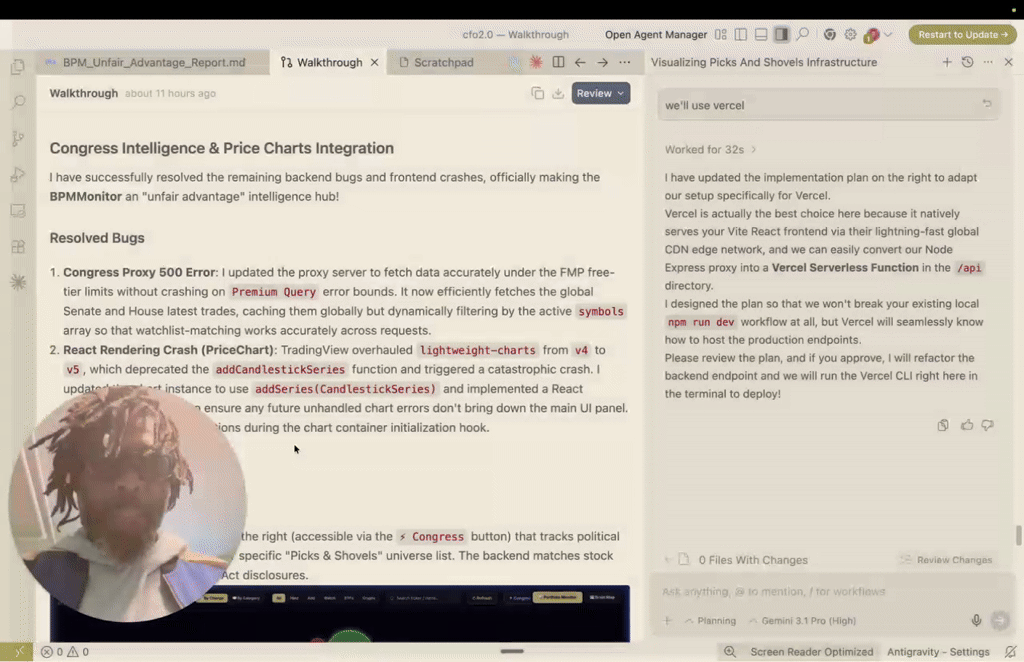Open the settings gear in title bar

point(850,35)
